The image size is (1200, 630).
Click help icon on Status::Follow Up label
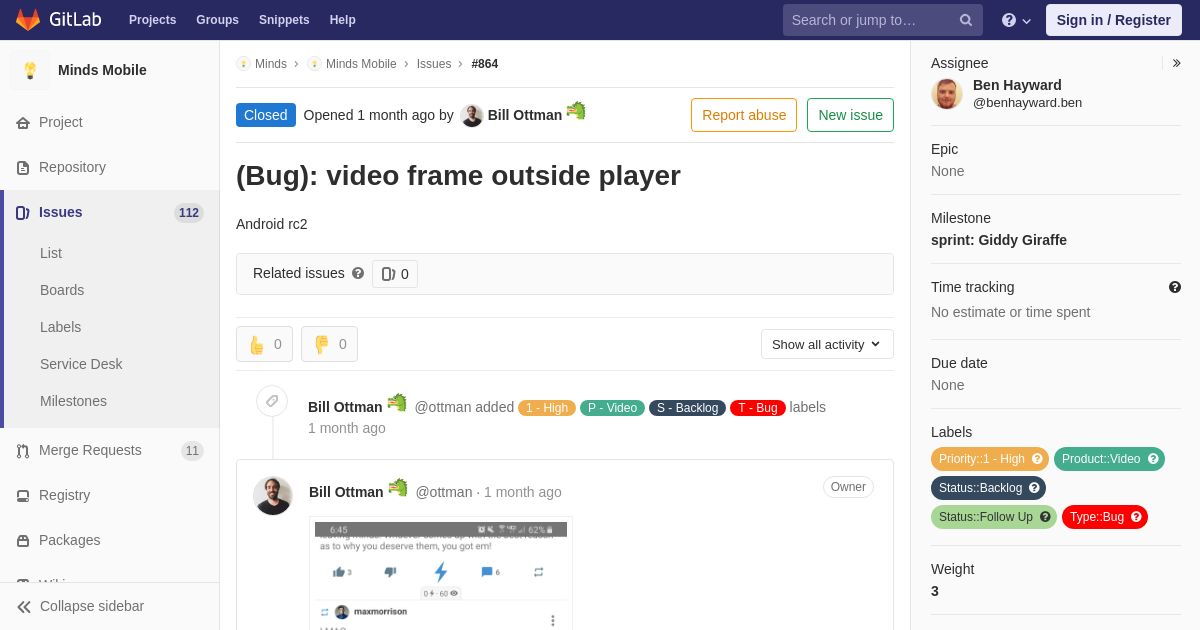[x=1045, y=517]
